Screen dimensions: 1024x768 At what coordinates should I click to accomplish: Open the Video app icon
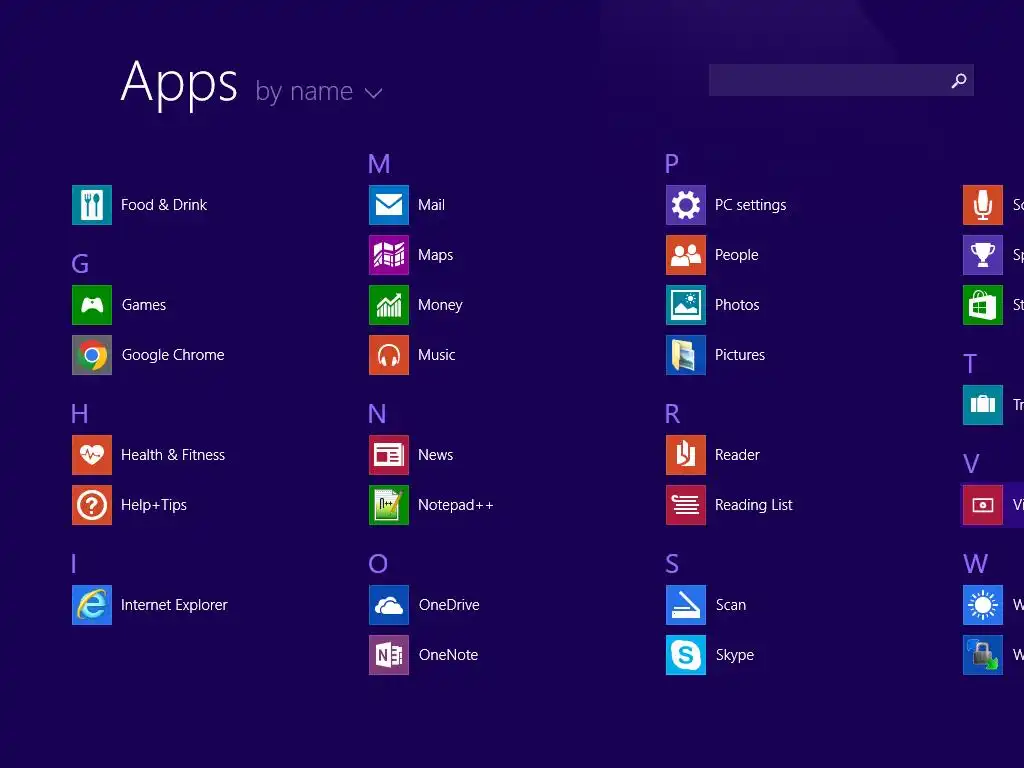(983, 505)
